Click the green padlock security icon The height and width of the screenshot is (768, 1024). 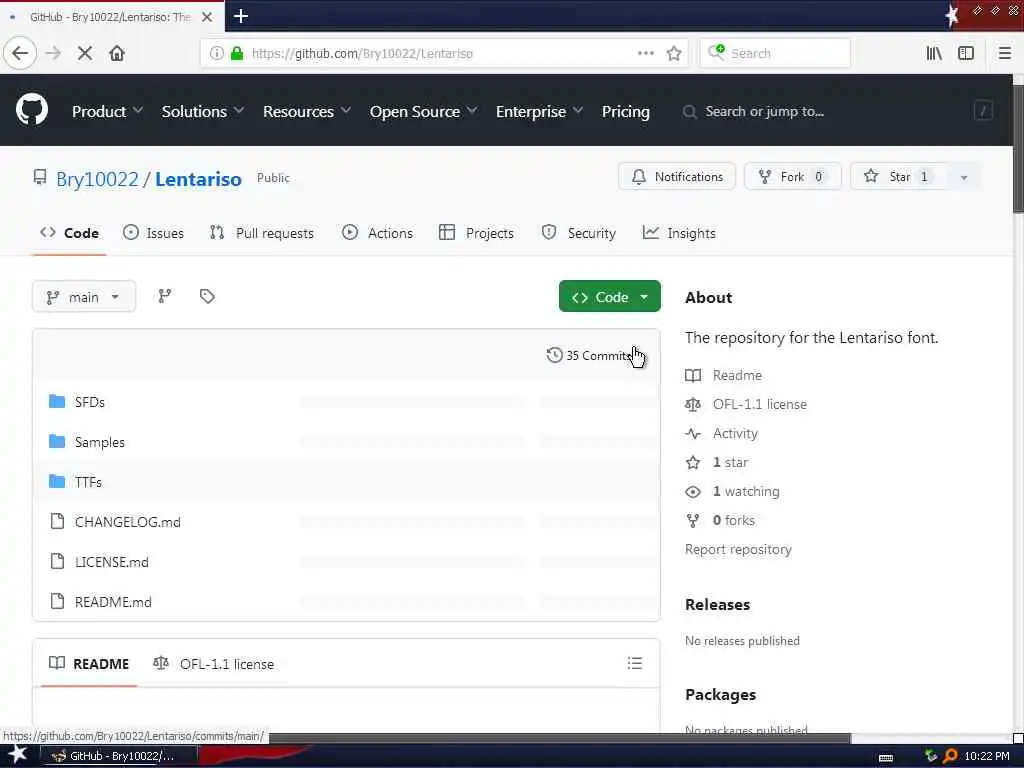click(237, 53)
